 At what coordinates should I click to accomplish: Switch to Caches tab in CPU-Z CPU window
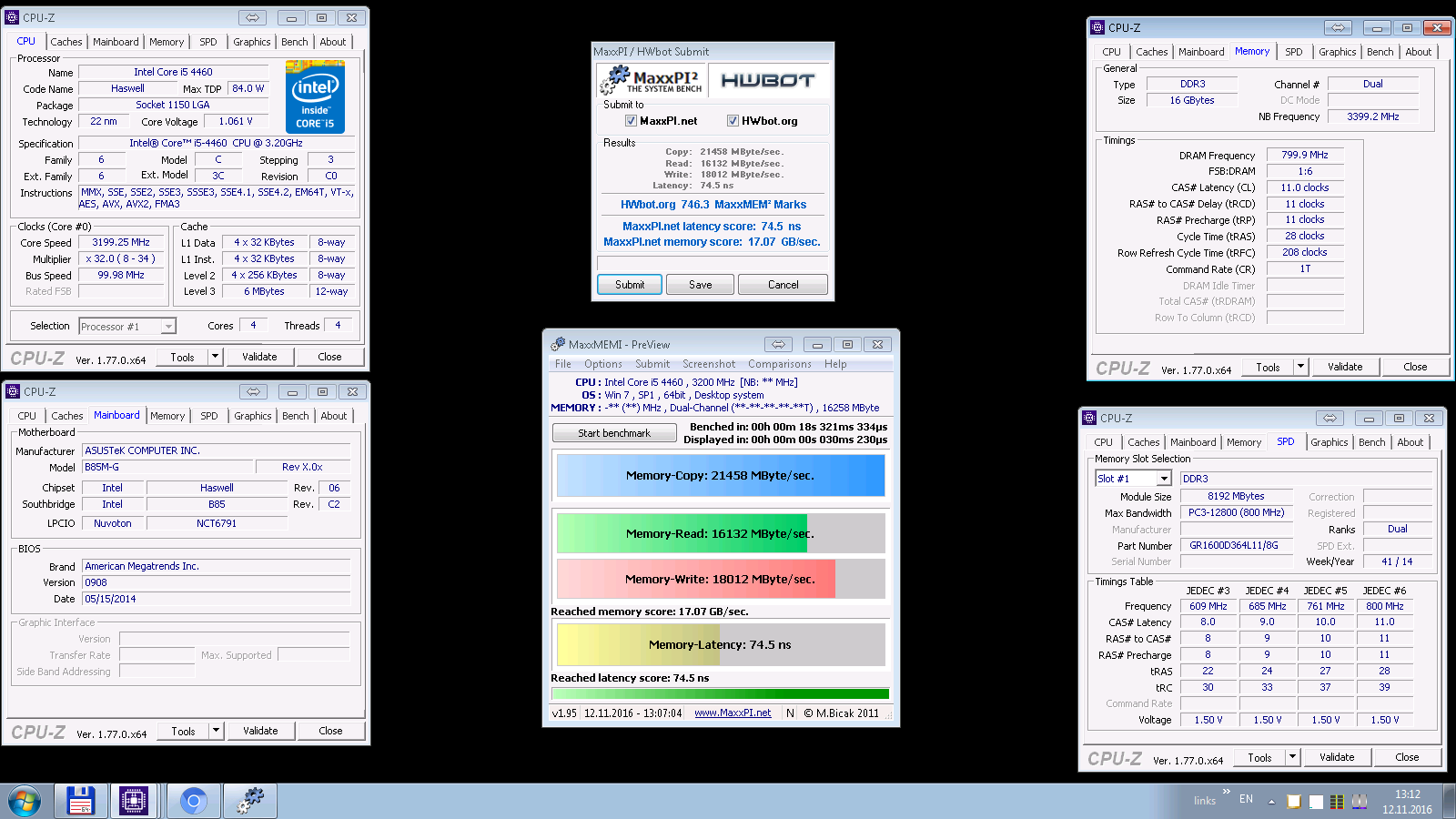click(66, 42)
